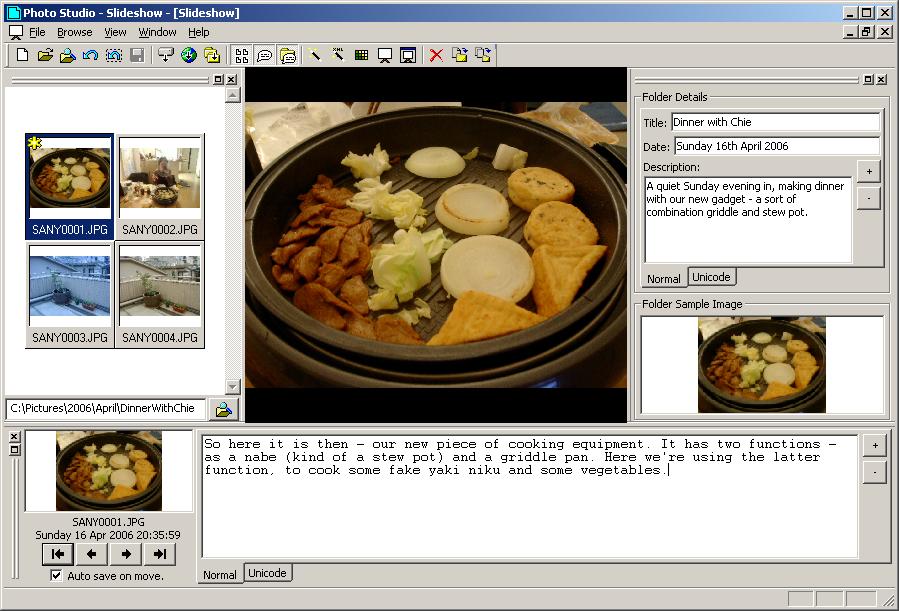Viewport: 899px width, 611px height.
Task: Uncheck Auto save on move
Action: tap(56, 576)
